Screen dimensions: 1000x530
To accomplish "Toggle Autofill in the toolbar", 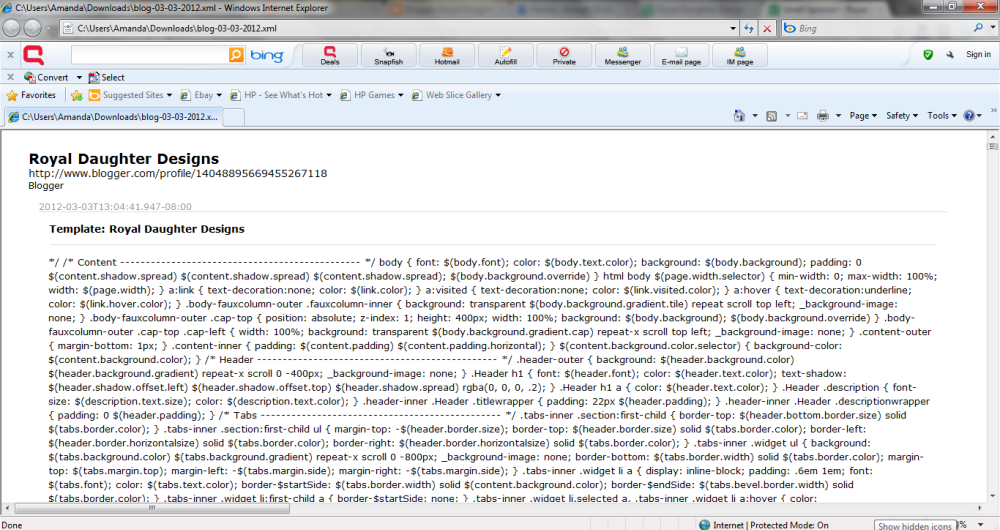I will point(506,55).
